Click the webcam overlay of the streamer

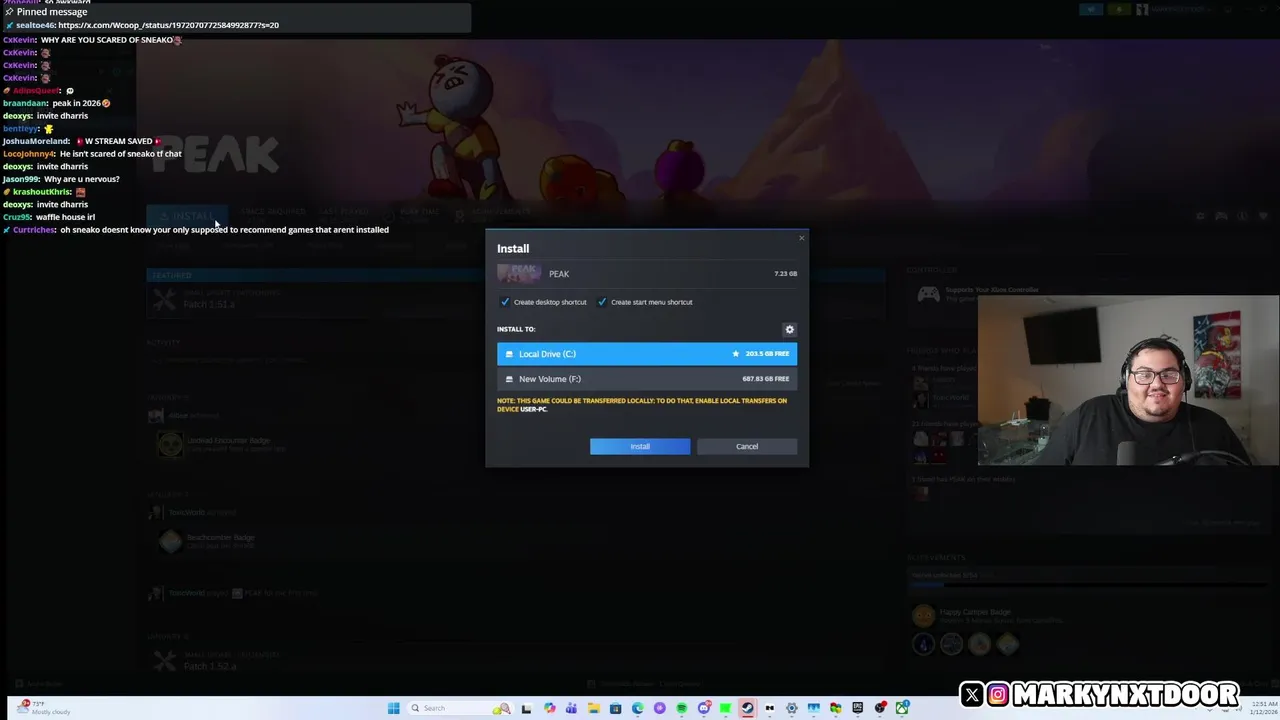click(x=1128, y=380)
